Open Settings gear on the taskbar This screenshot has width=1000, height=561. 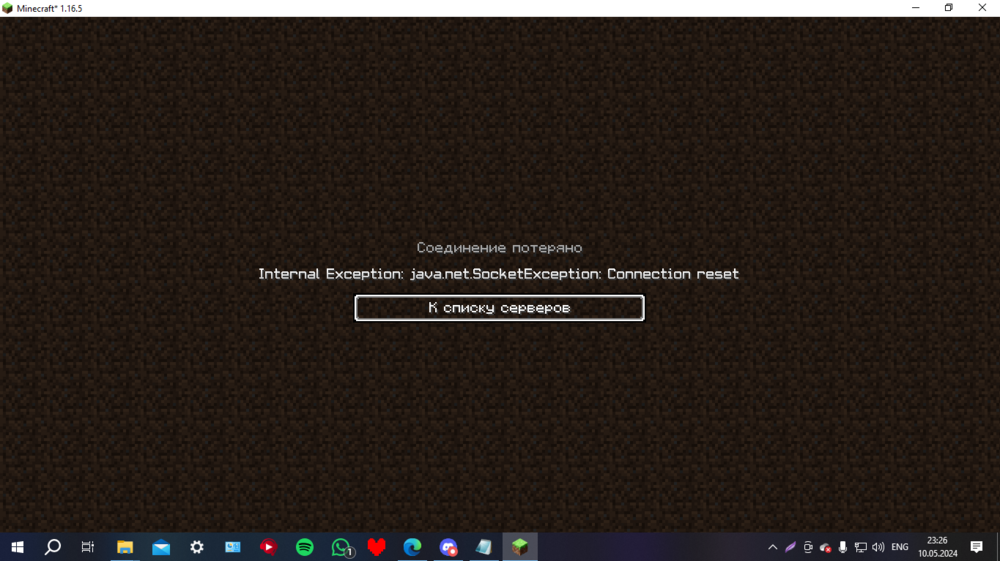click(197, 547)
